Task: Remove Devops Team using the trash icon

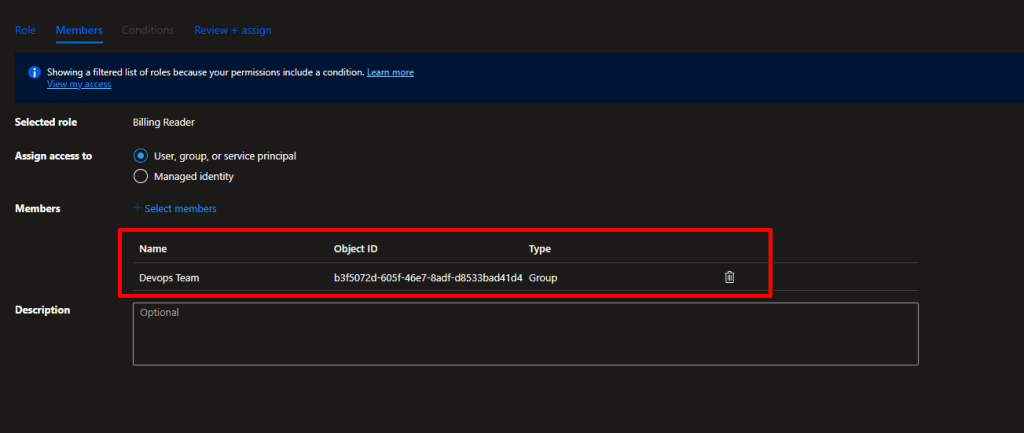Action: 729,277
